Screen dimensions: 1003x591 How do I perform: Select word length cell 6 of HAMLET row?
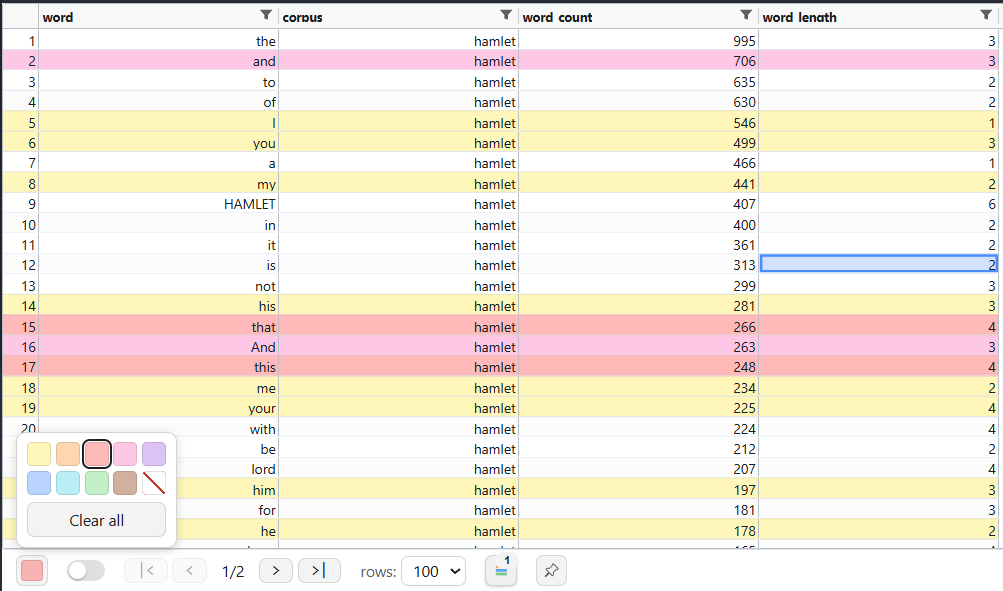point(878,204)
